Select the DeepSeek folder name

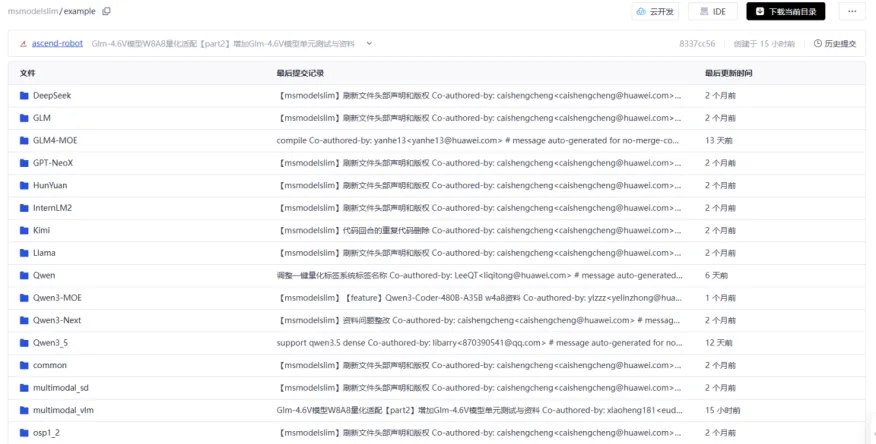tap(52, 96)
